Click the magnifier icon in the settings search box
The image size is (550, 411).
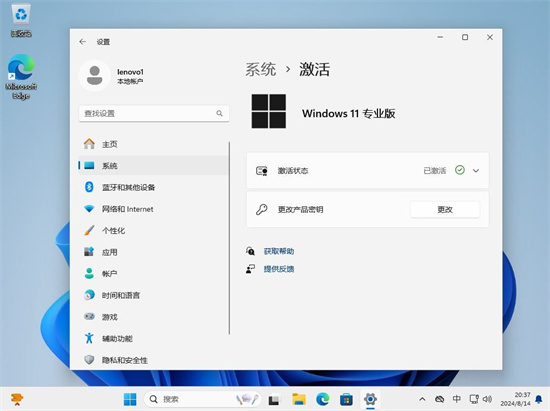[x=219, y=113]
